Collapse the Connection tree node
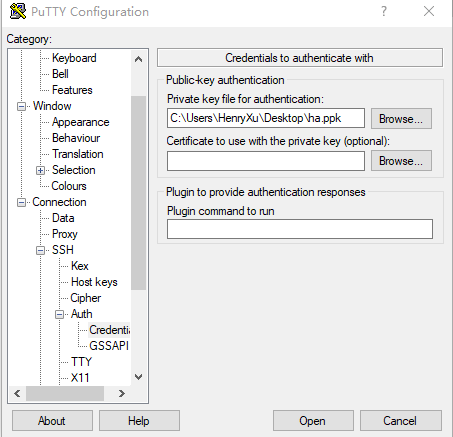Image resolution: width=453 pixels, height=437 pixels. coord(21,202)
